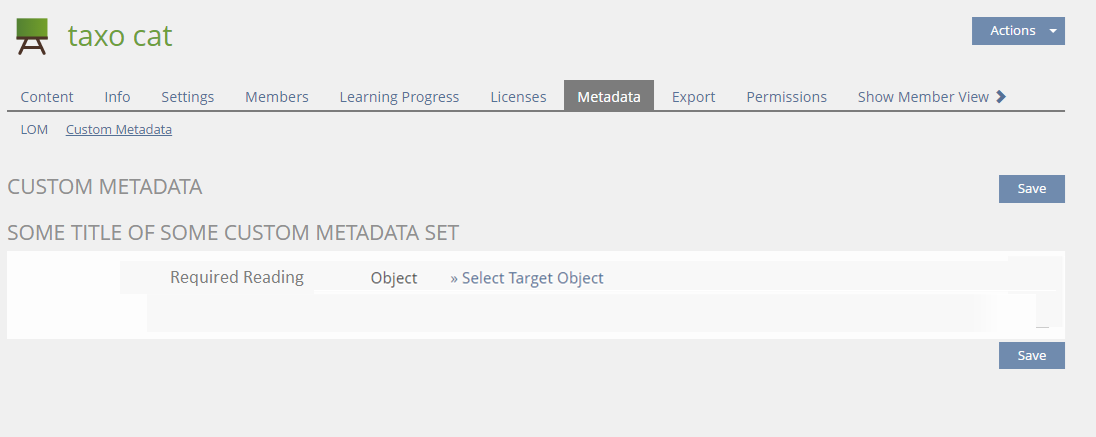Go to the Permissions tab
The height and width of the screenshot is (437, 1096).
[786, 97]
